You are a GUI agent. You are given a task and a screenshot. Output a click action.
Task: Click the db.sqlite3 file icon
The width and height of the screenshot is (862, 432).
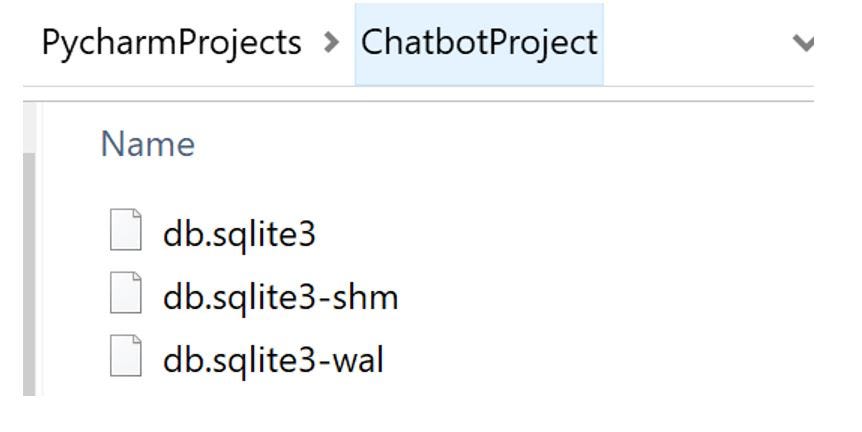coord(125,233)
